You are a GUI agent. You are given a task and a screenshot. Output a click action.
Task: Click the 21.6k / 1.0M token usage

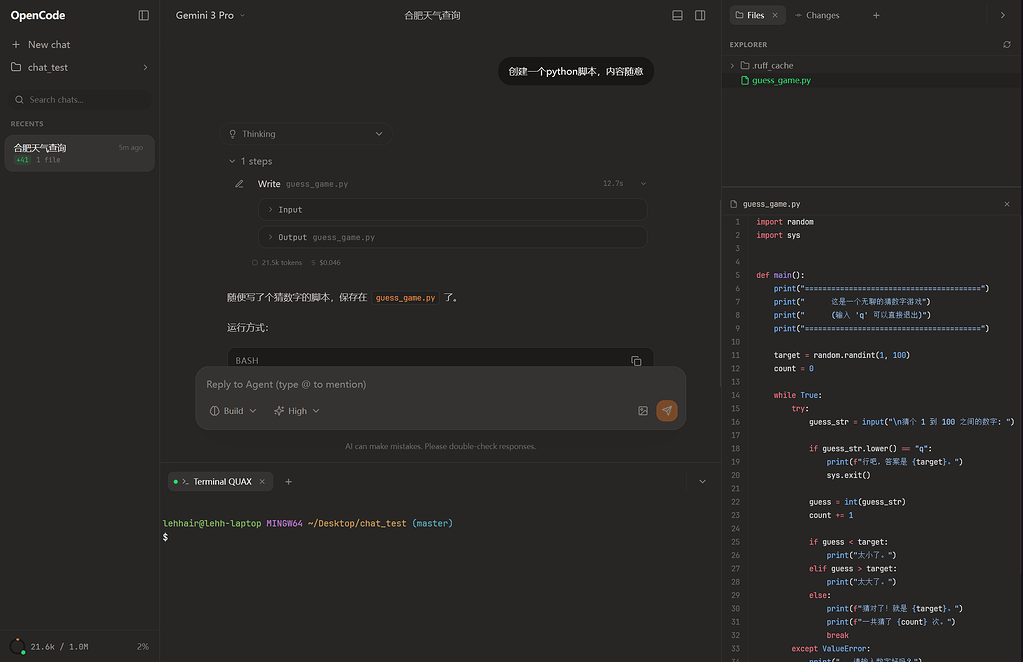[x=59, y=647]
